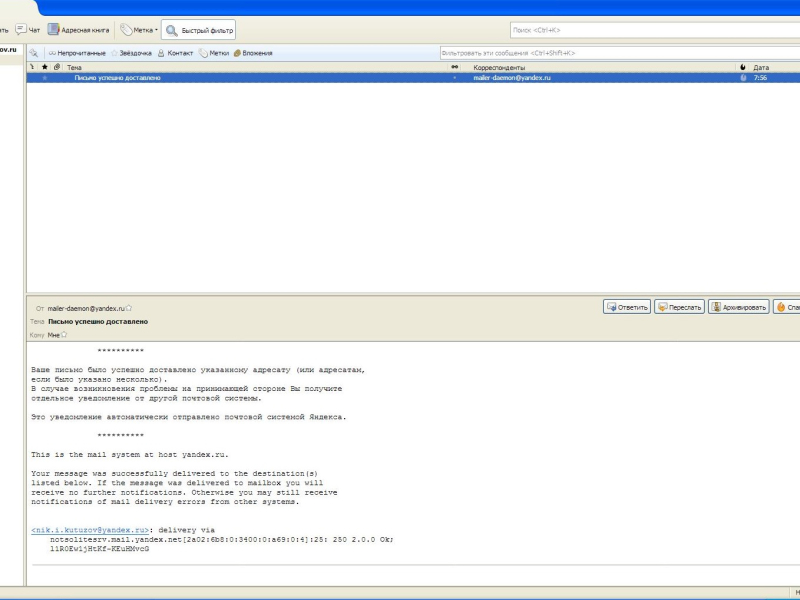Open Адресная книга address book

79,30
